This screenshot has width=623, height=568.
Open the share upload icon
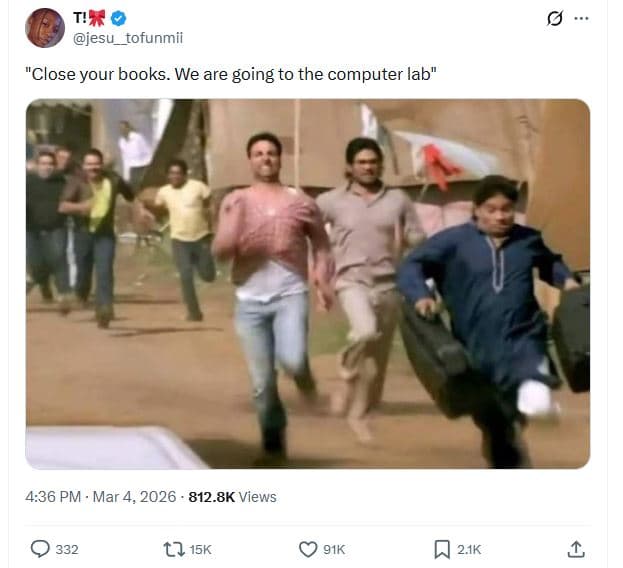(x=576, y=549)
